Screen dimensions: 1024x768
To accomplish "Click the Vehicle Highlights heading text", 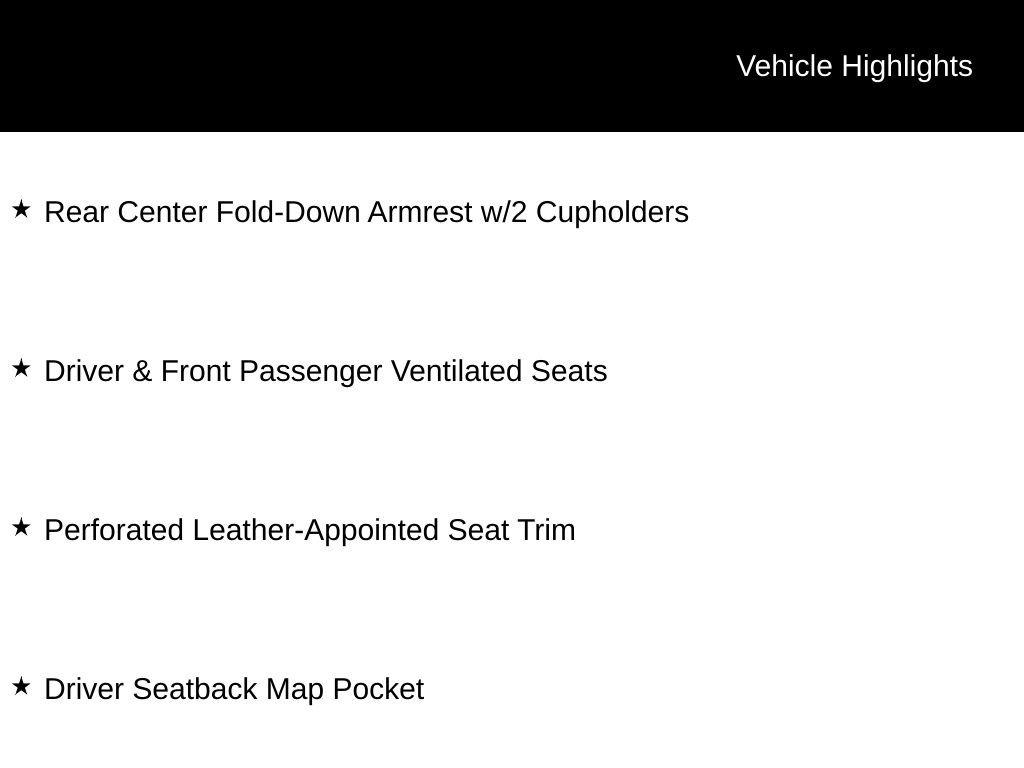I will click(x=854, y=66).
